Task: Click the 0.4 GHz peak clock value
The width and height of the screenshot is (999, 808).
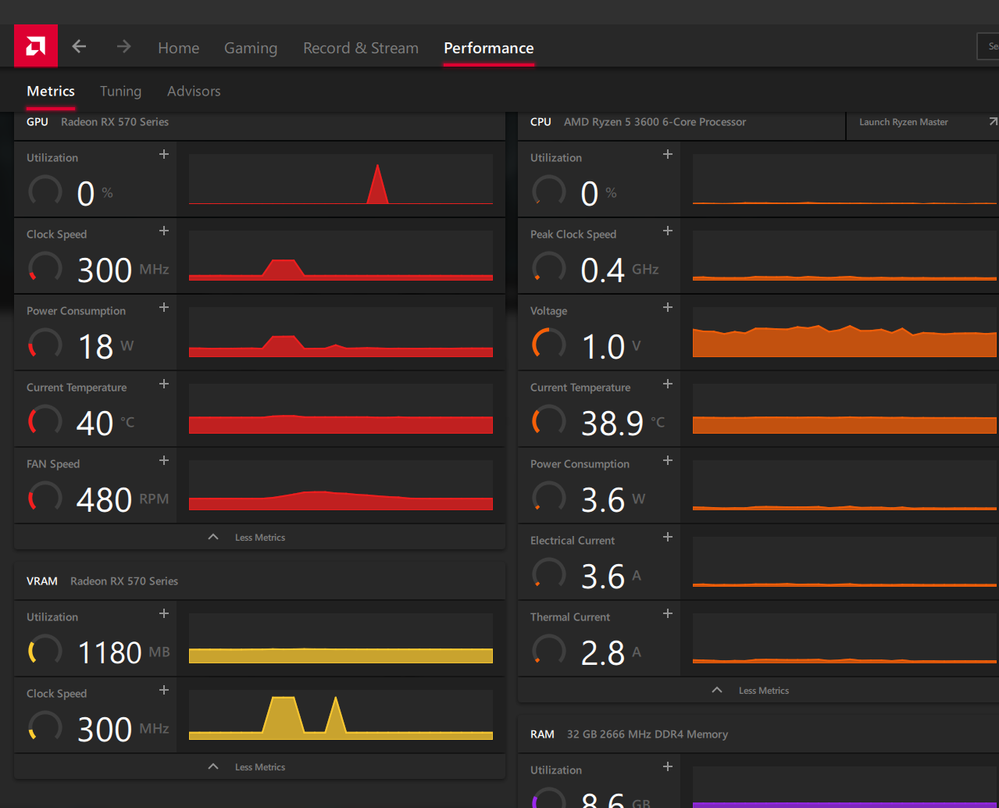Action: pyautogui.click(x=619, y=270)
